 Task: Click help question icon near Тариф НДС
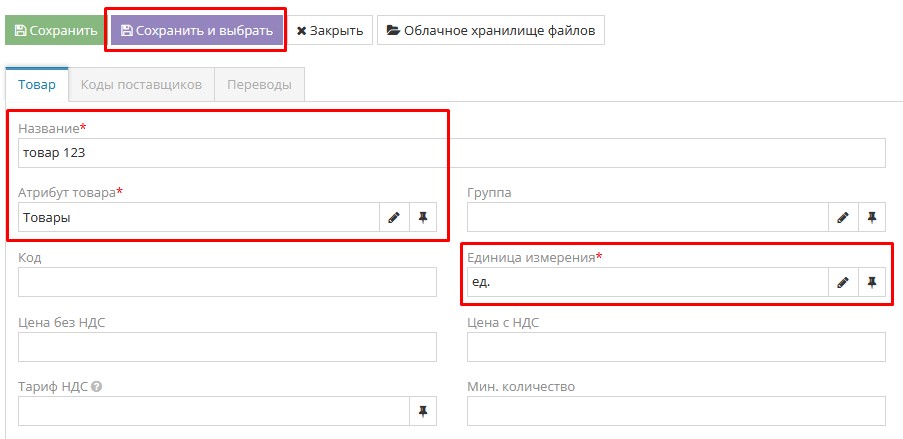97,387
